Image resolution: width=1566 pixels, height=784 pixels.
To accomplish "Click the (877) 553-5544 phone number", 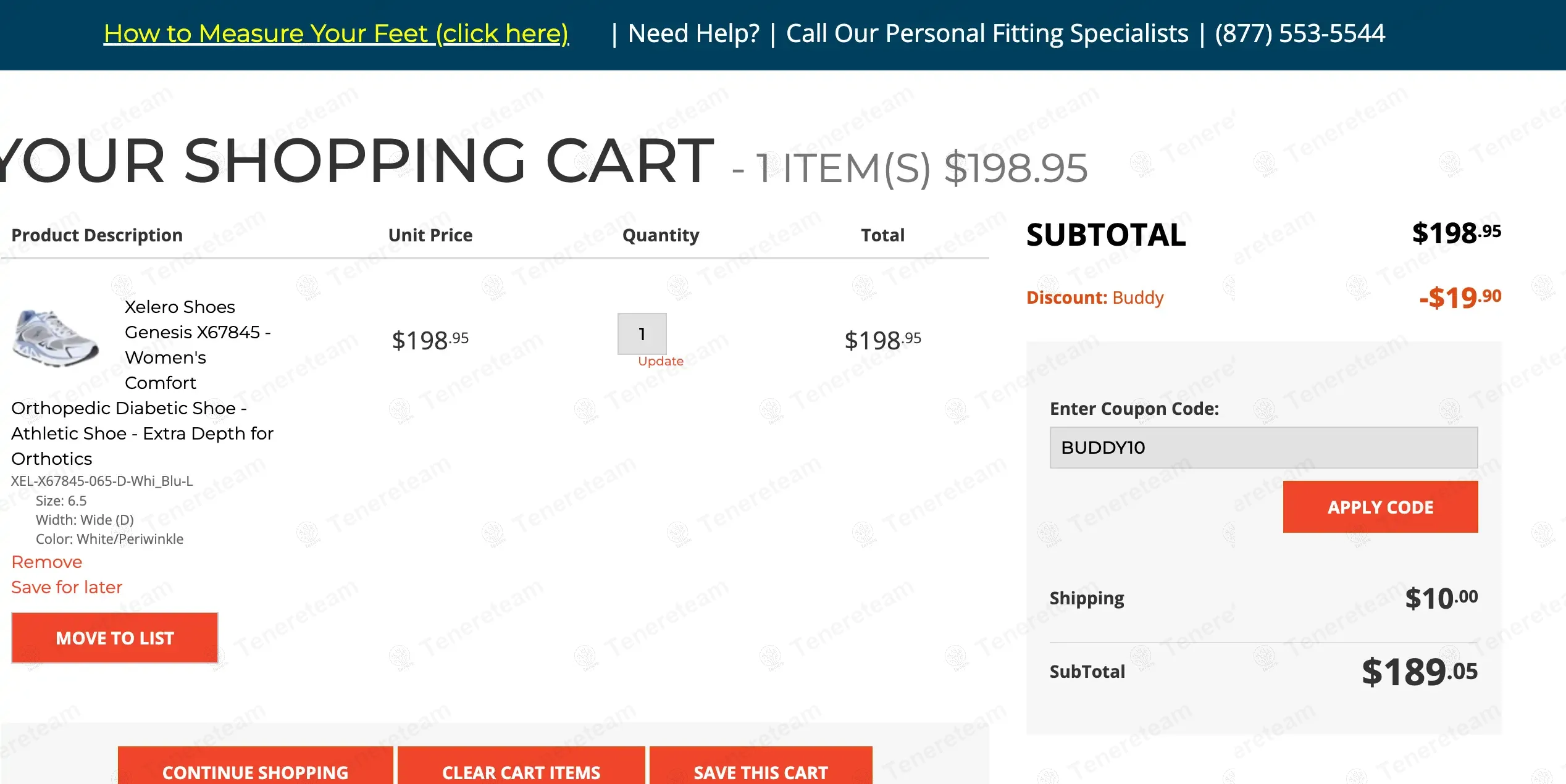I will coord(1299,33).
